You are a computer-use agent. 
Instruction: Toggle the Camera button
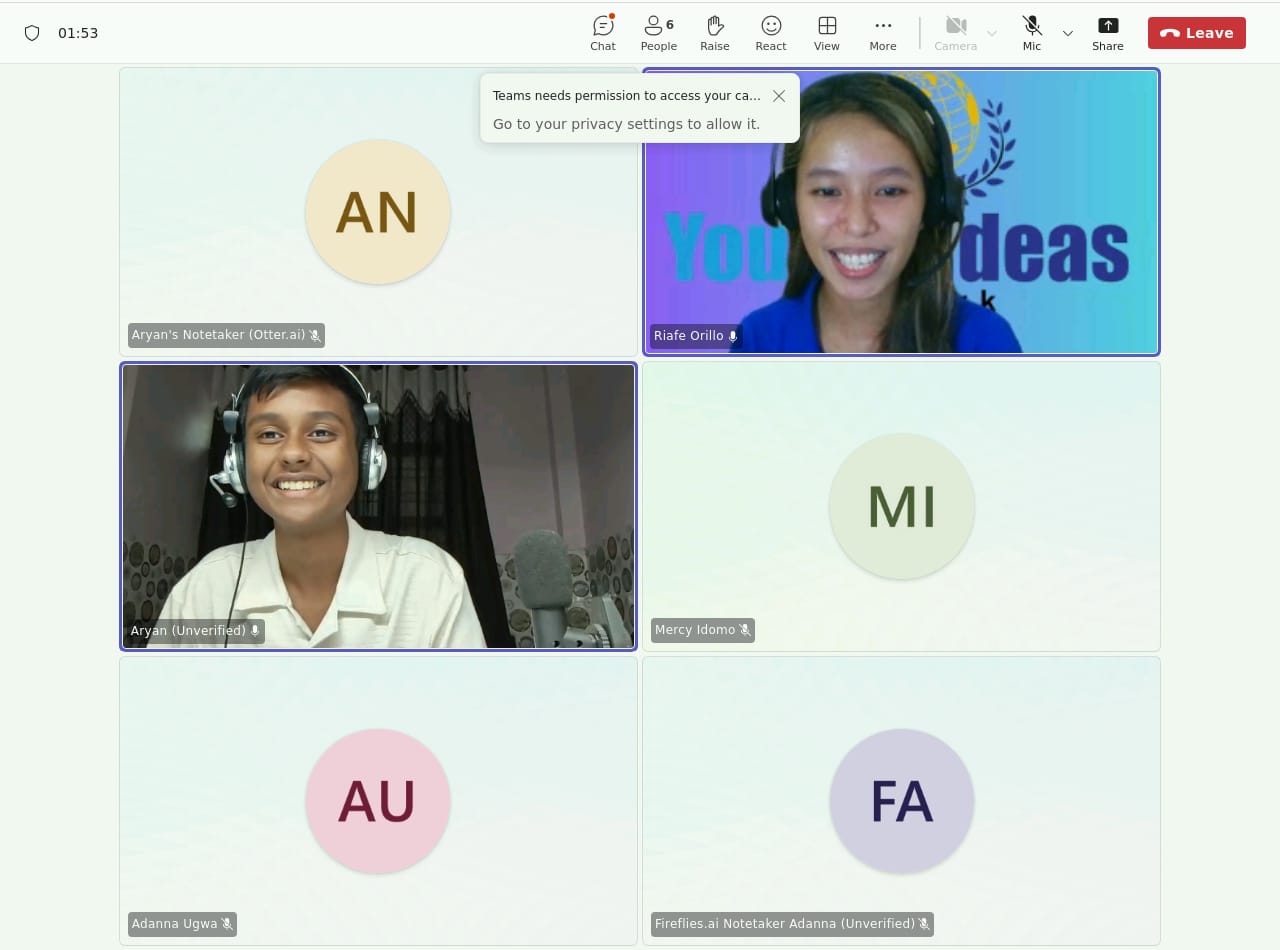[955, 33]
